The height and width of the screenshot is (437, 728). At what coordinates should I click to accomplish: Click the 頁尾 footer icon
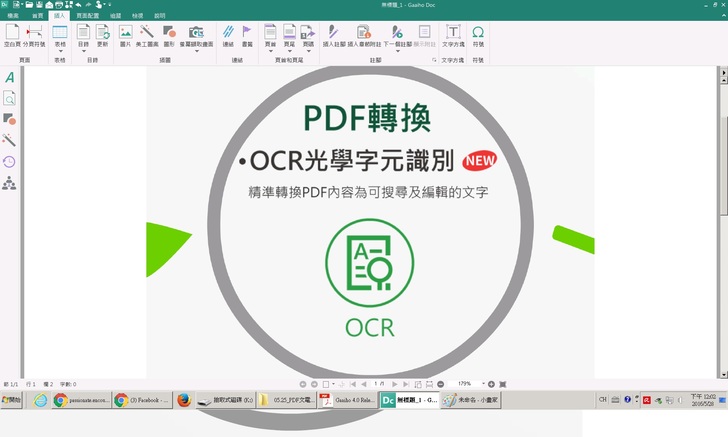(289, 33)
